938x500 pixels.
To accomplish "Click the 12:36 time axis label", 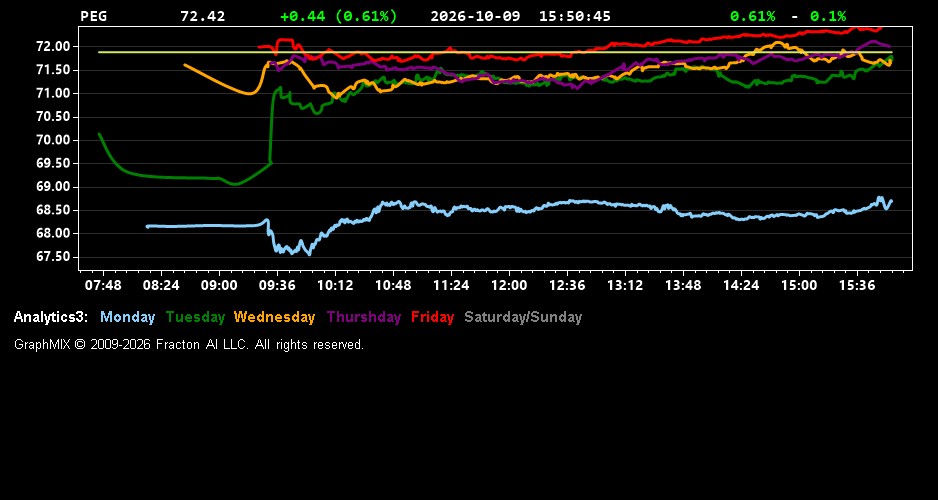I will (567, 285).
